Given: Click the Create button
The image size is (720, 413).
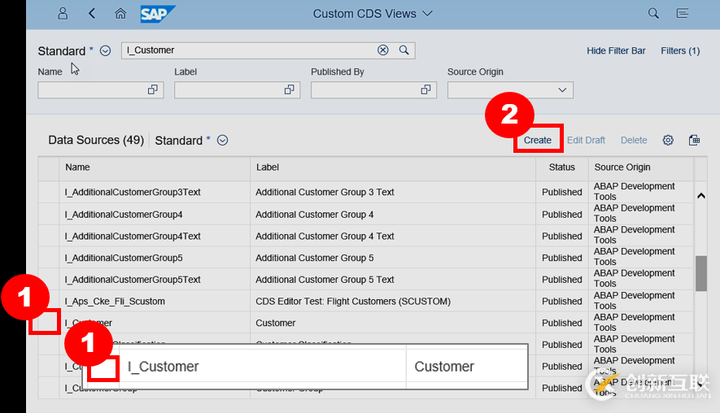Looking at the screenshot, I should click(537, 141).
